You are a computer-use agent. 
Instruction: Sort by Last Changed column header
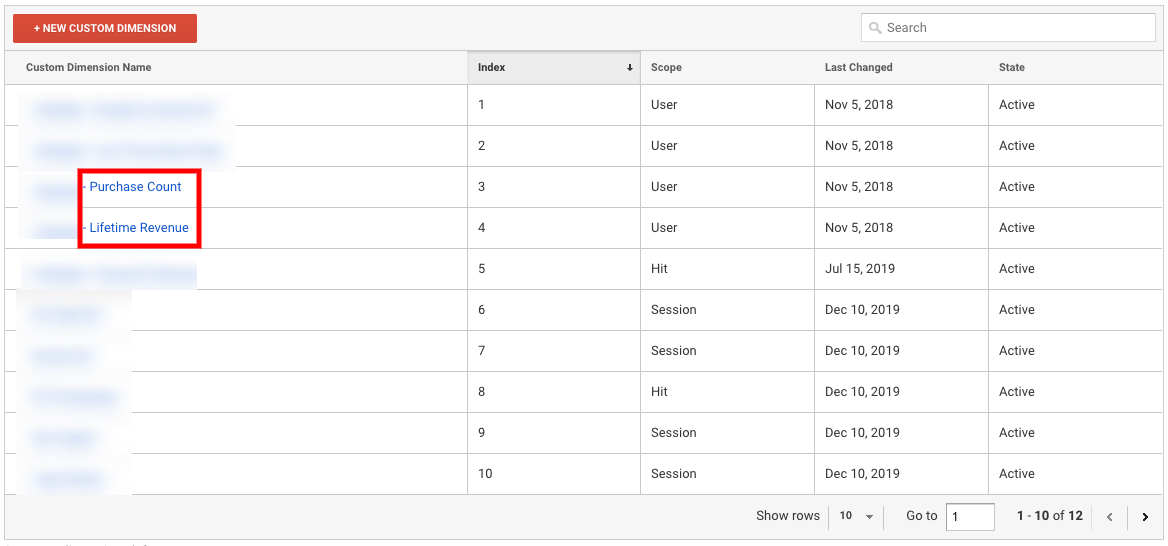click(858, 68)
